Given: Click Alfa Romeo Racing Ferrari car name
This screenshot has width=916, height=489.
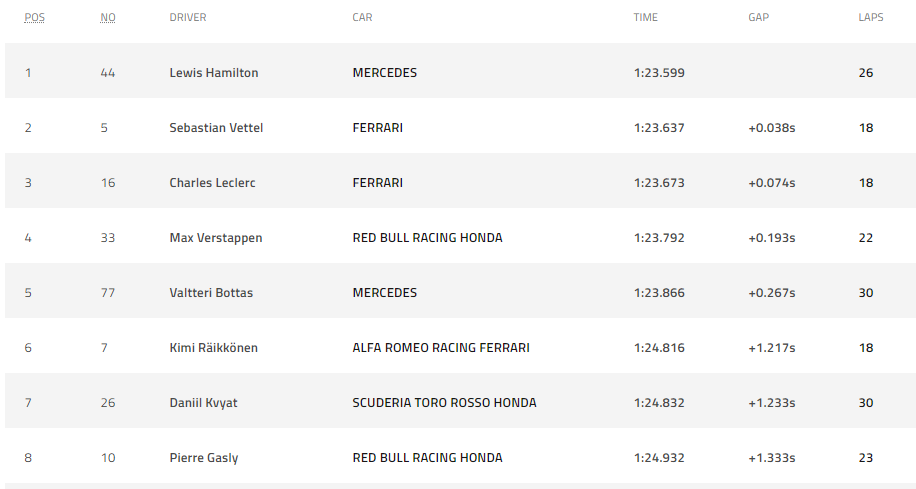Looking at the screenshot, I should point(441,348).
